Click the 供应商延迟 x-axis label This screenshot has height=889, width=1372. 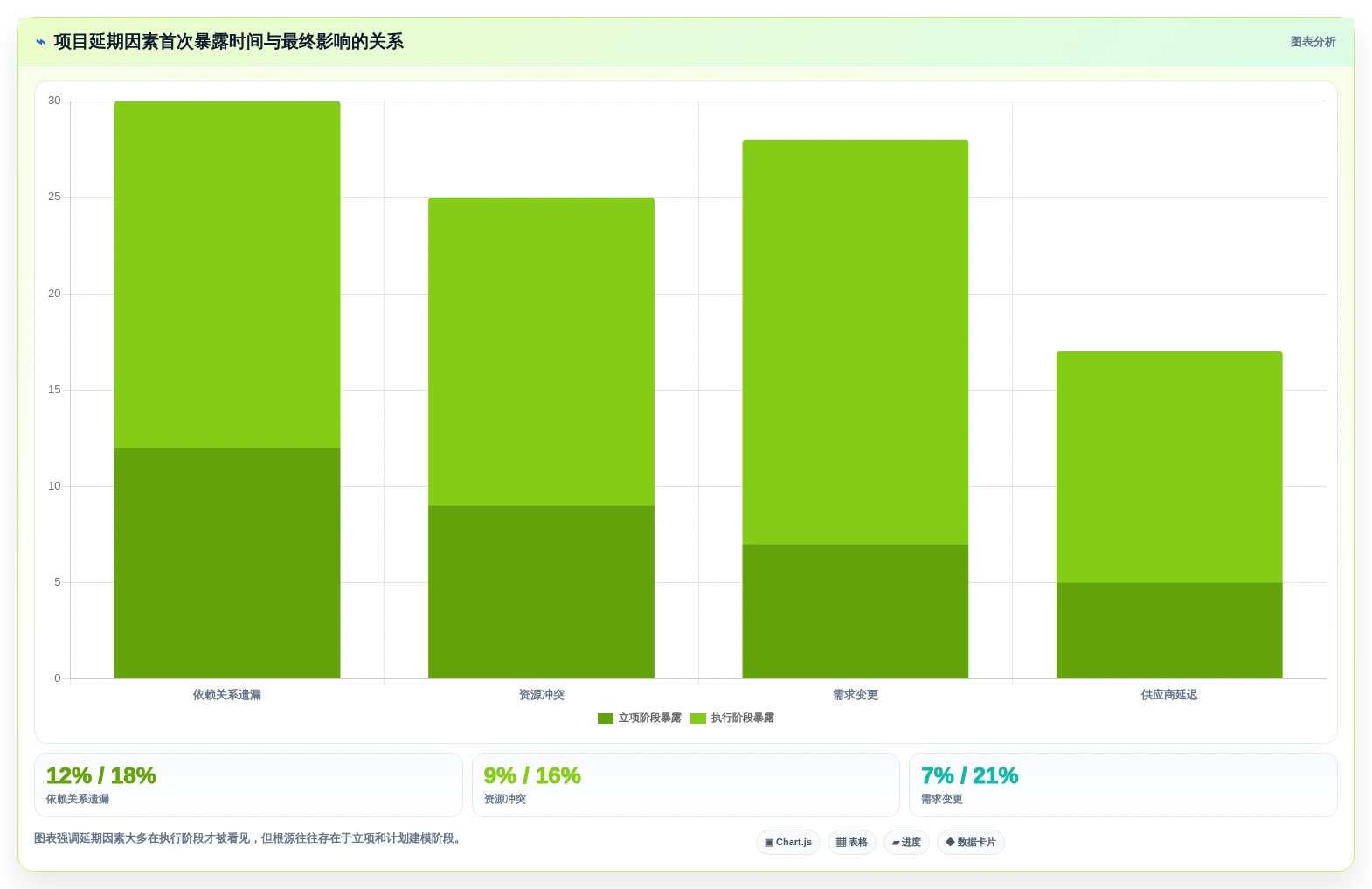point(1169,695)
